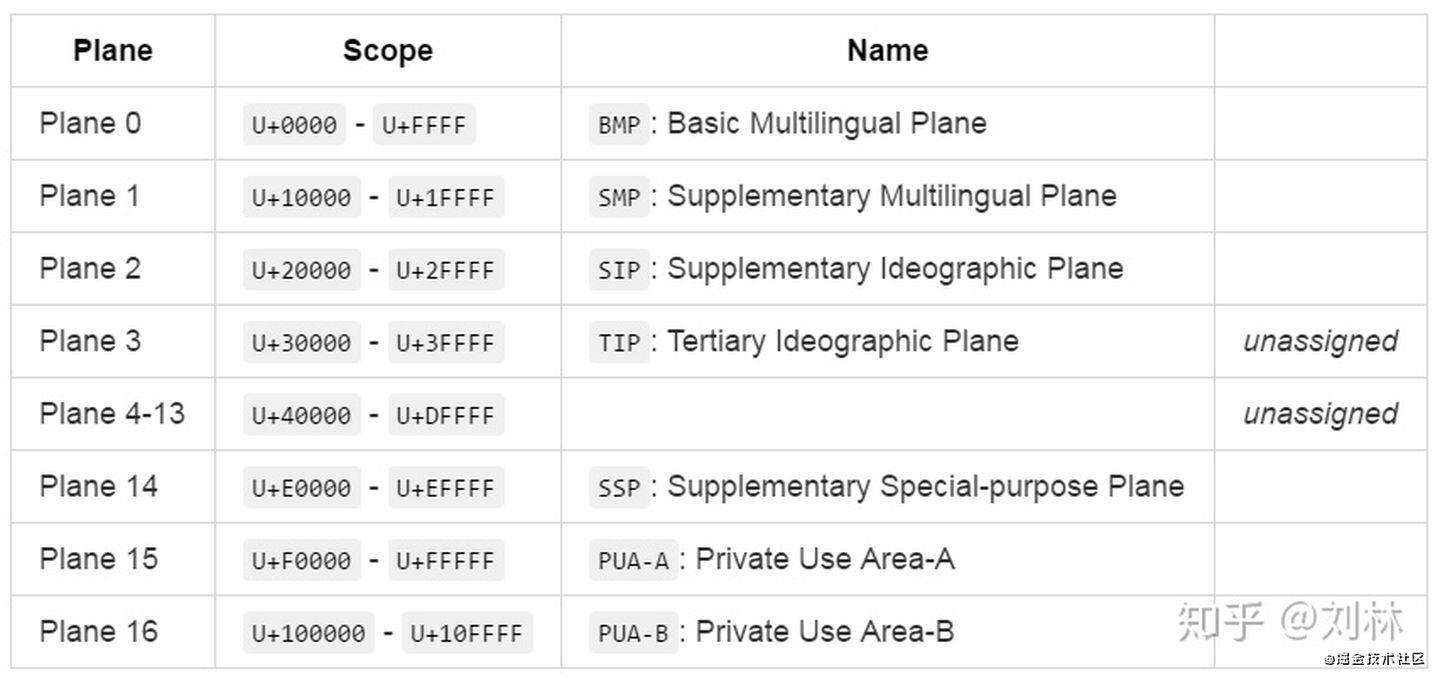
Task: Select the U+10000 code tag
Action: click(301, 198)
